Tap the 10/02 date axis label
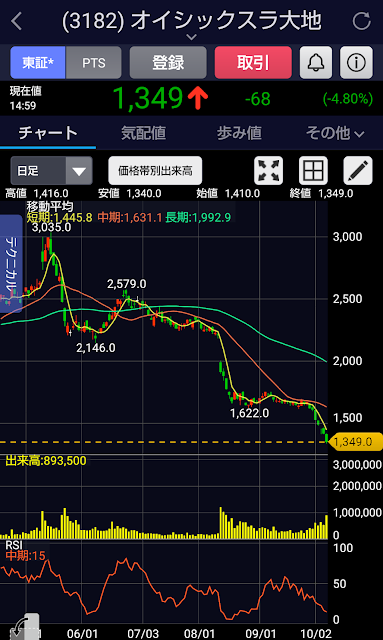Image resolution: width=383 pixels, height=640 pixels. (x=316, y=633)
